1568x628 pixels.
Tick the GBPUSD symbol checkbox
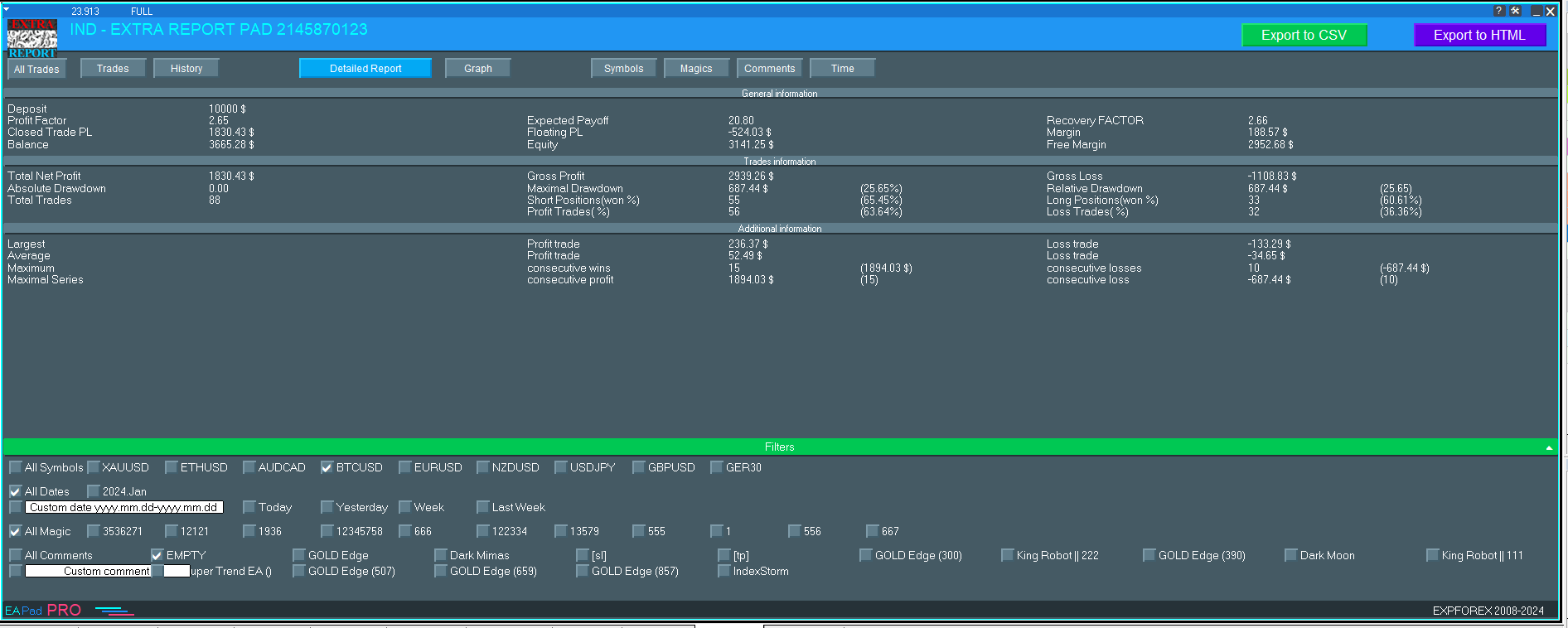[x=638, y=467]
